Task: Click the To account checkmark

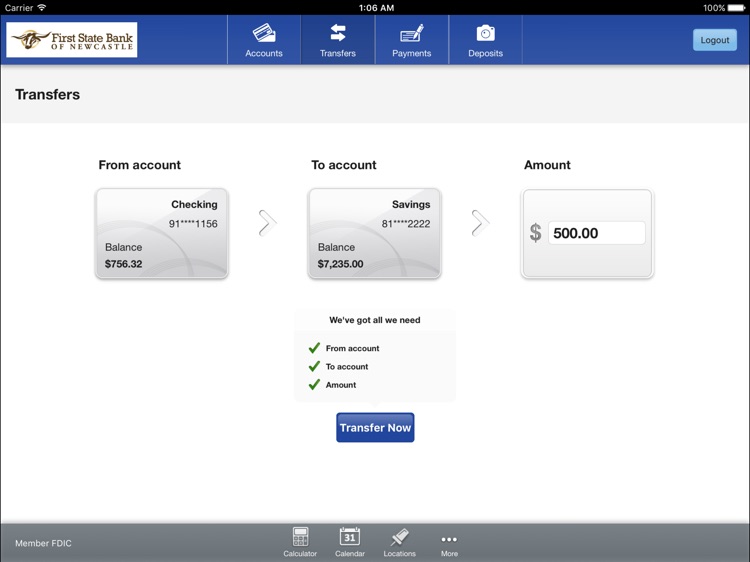Action: click(x=314, y=366)
